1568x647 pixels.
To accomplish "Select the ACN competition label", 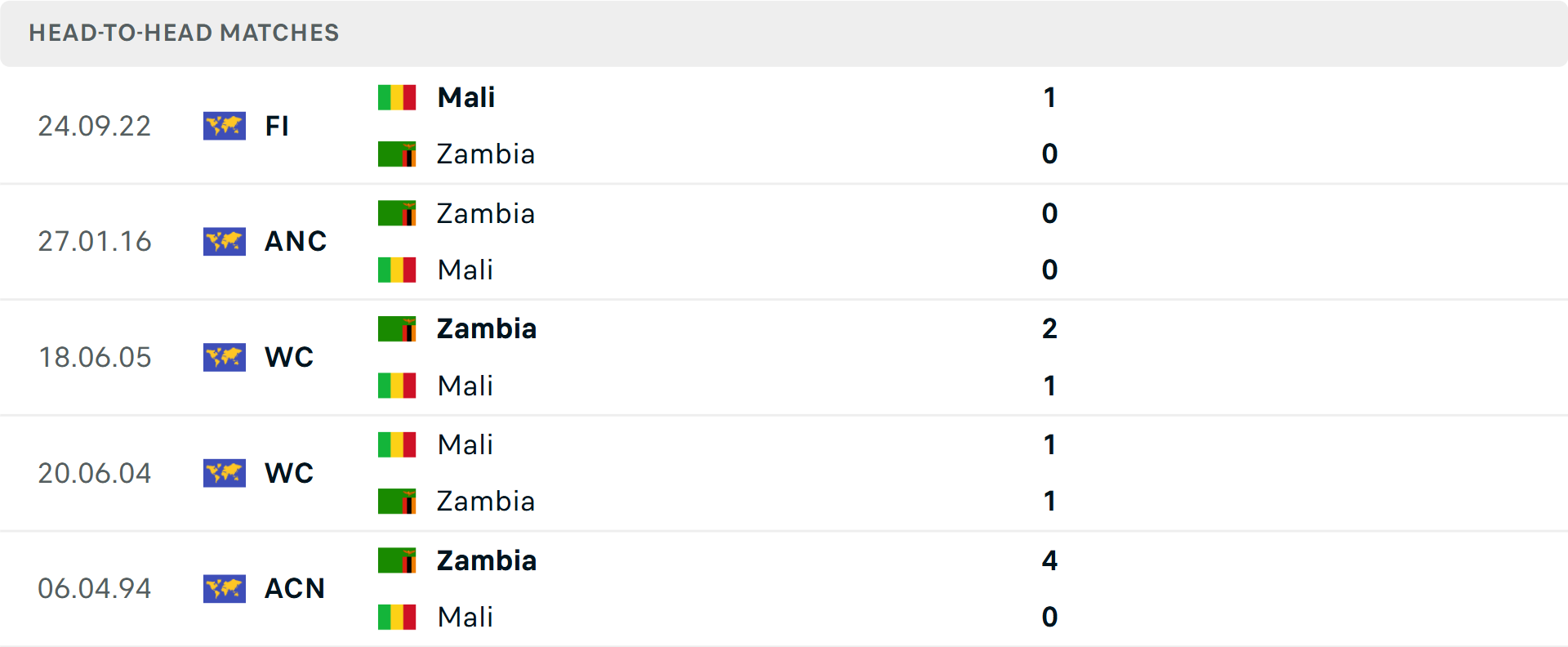I will pyautogui.click(x=295, y=589).
